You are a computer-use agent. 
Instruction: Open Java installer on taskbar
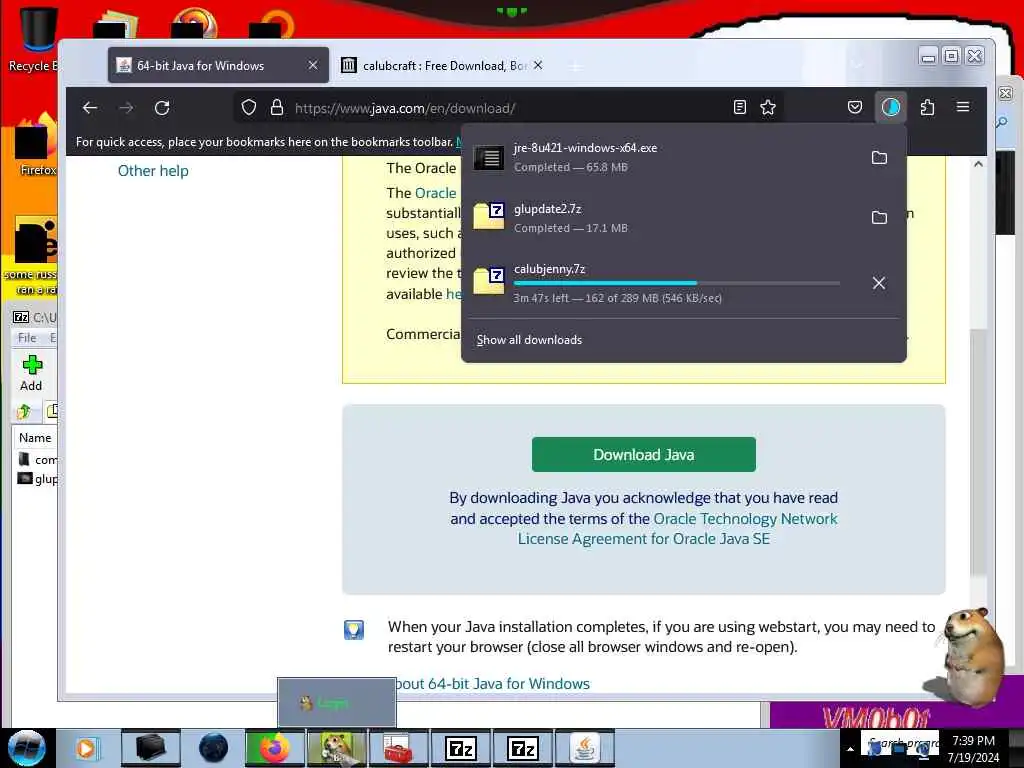[x=584, y=748]
